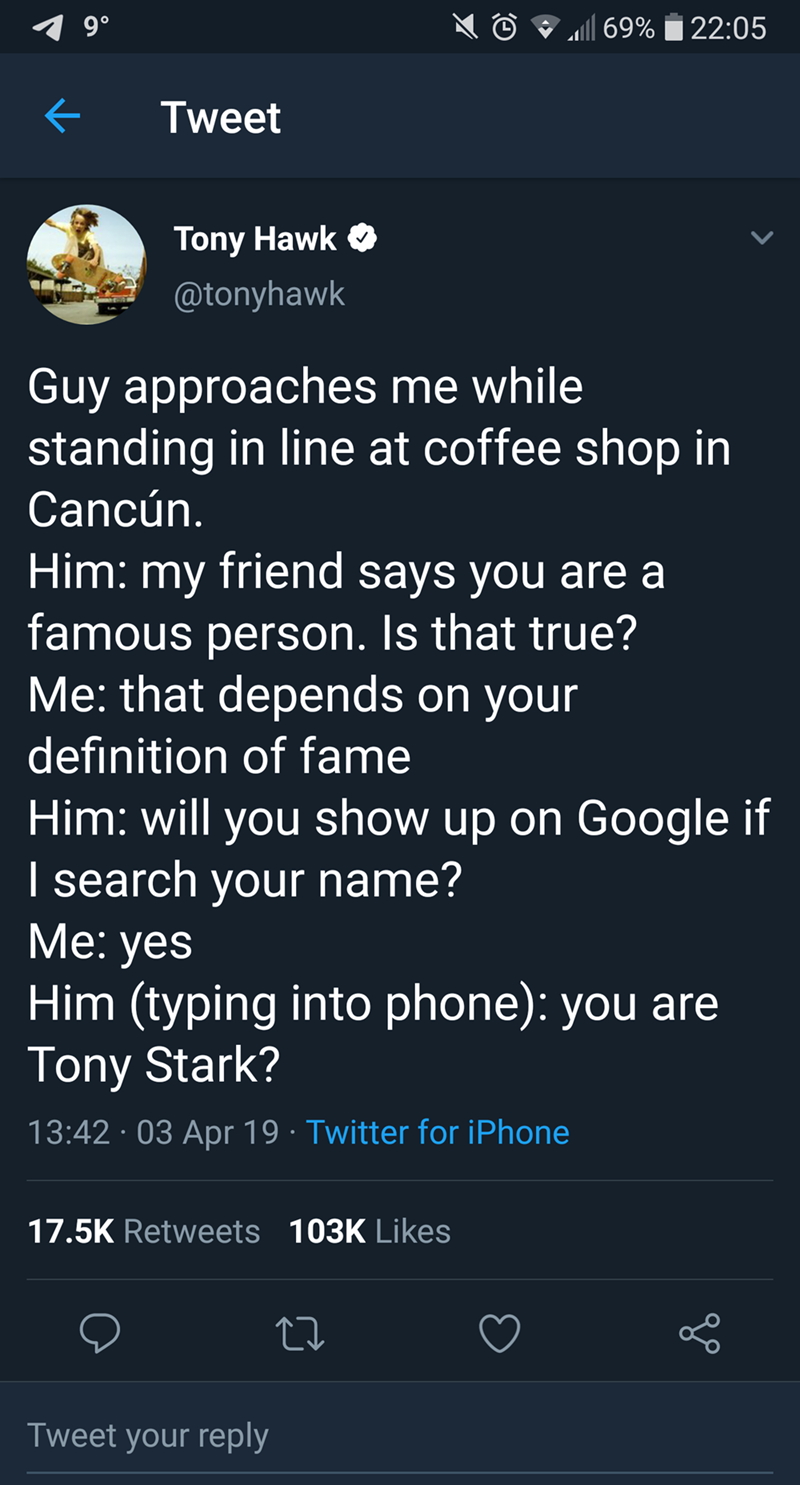Screen dimensions: 800x1485
Task: Retweet this tweet
Action: pyautogui.click(x=299, y=1332)
